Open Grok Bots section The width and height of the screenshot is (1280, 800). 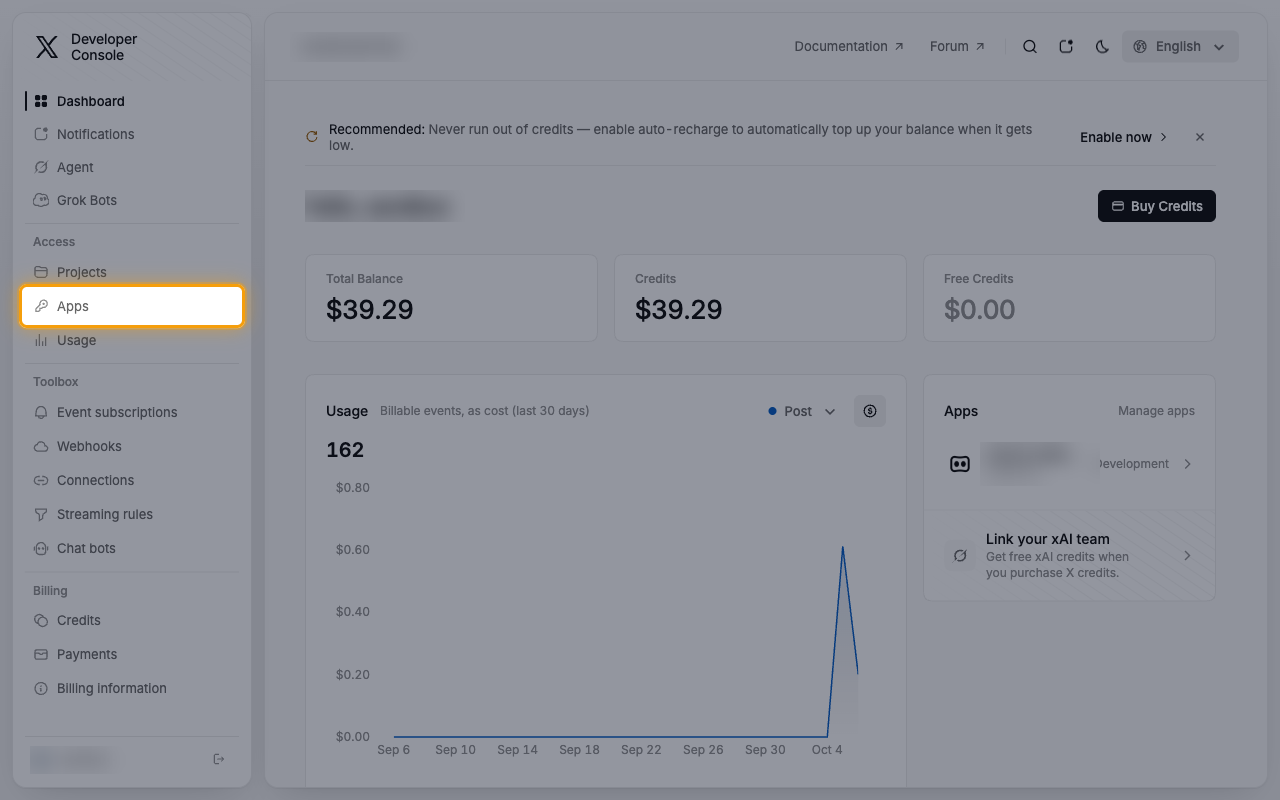click(x=132, y=200)
